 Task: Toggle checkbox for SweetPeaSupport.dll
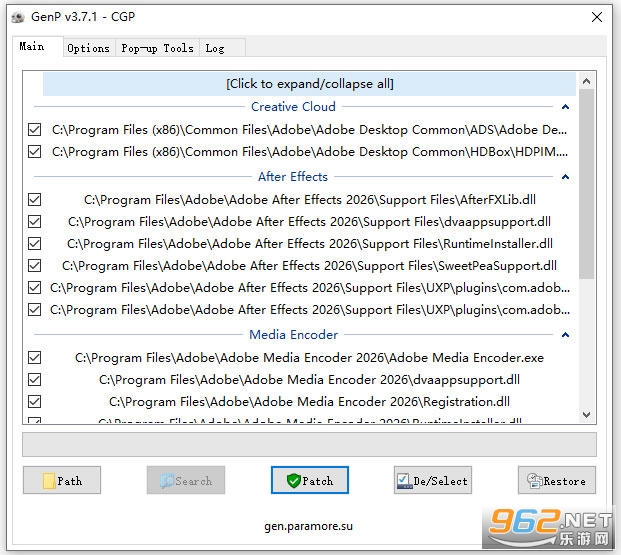coord(34,265)
